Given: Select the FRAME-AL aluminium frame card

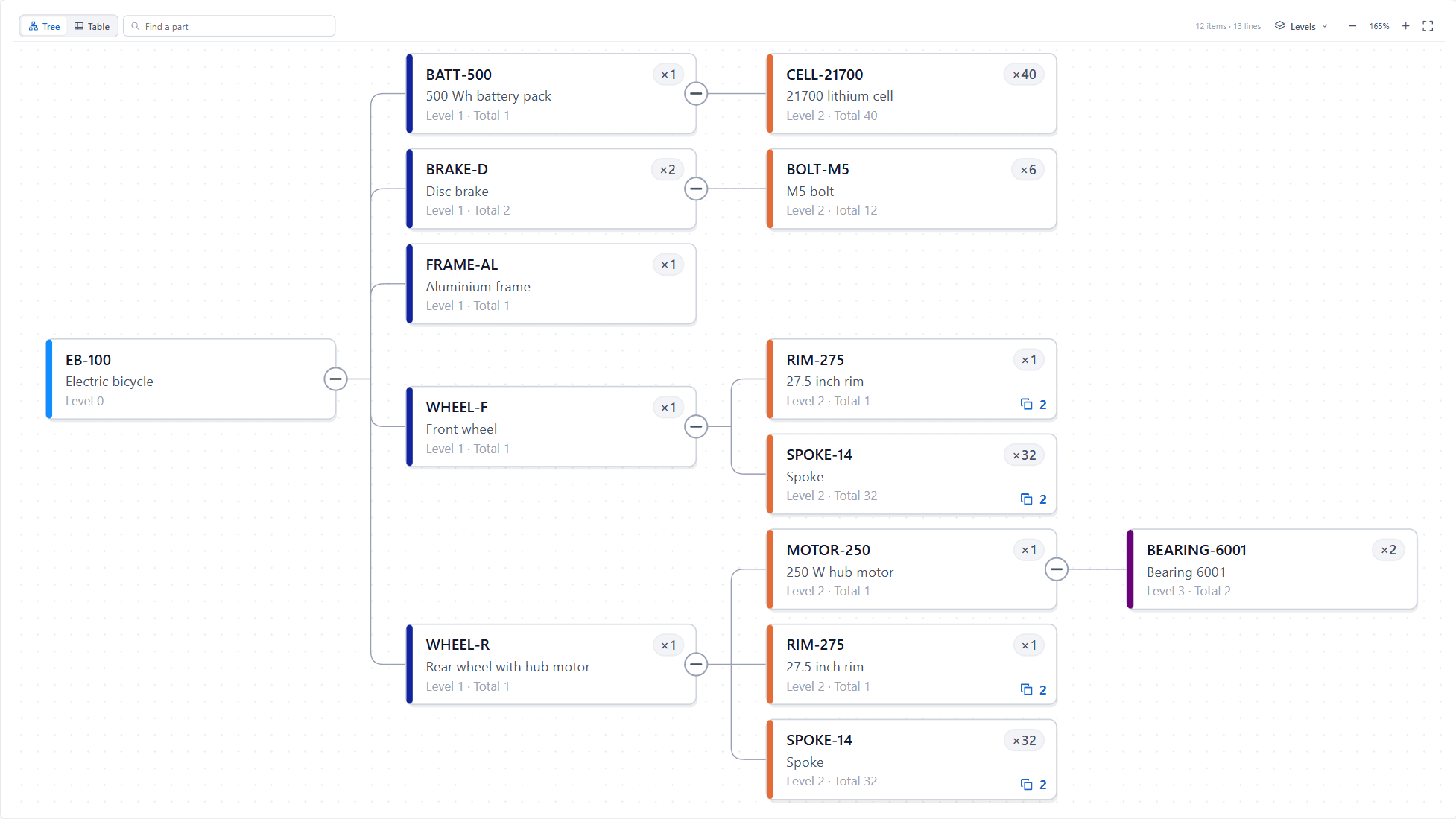Looking at the screenshot, I should (551, 284).
